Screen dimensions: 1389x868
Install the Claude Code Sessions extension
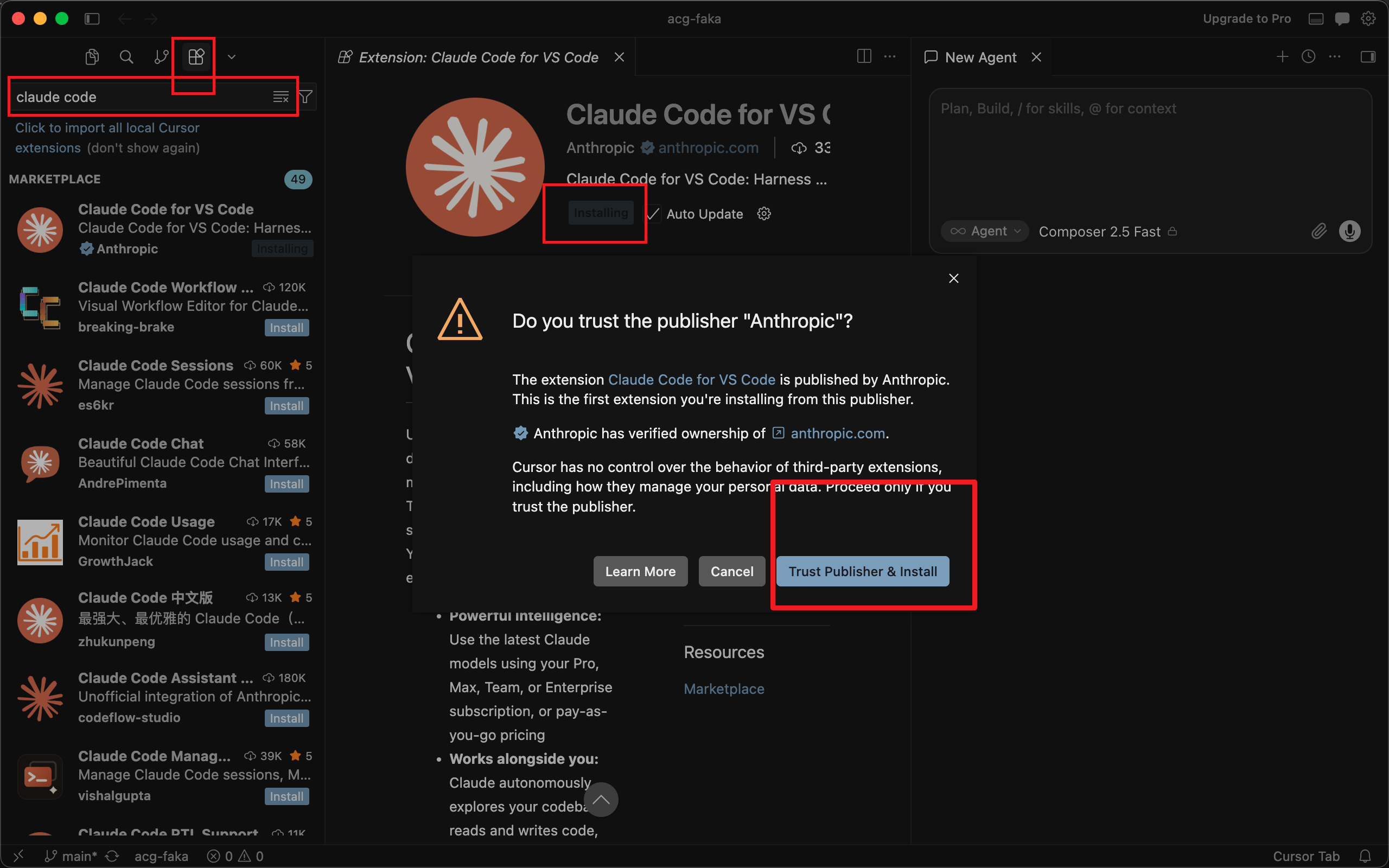coord(286,406)
